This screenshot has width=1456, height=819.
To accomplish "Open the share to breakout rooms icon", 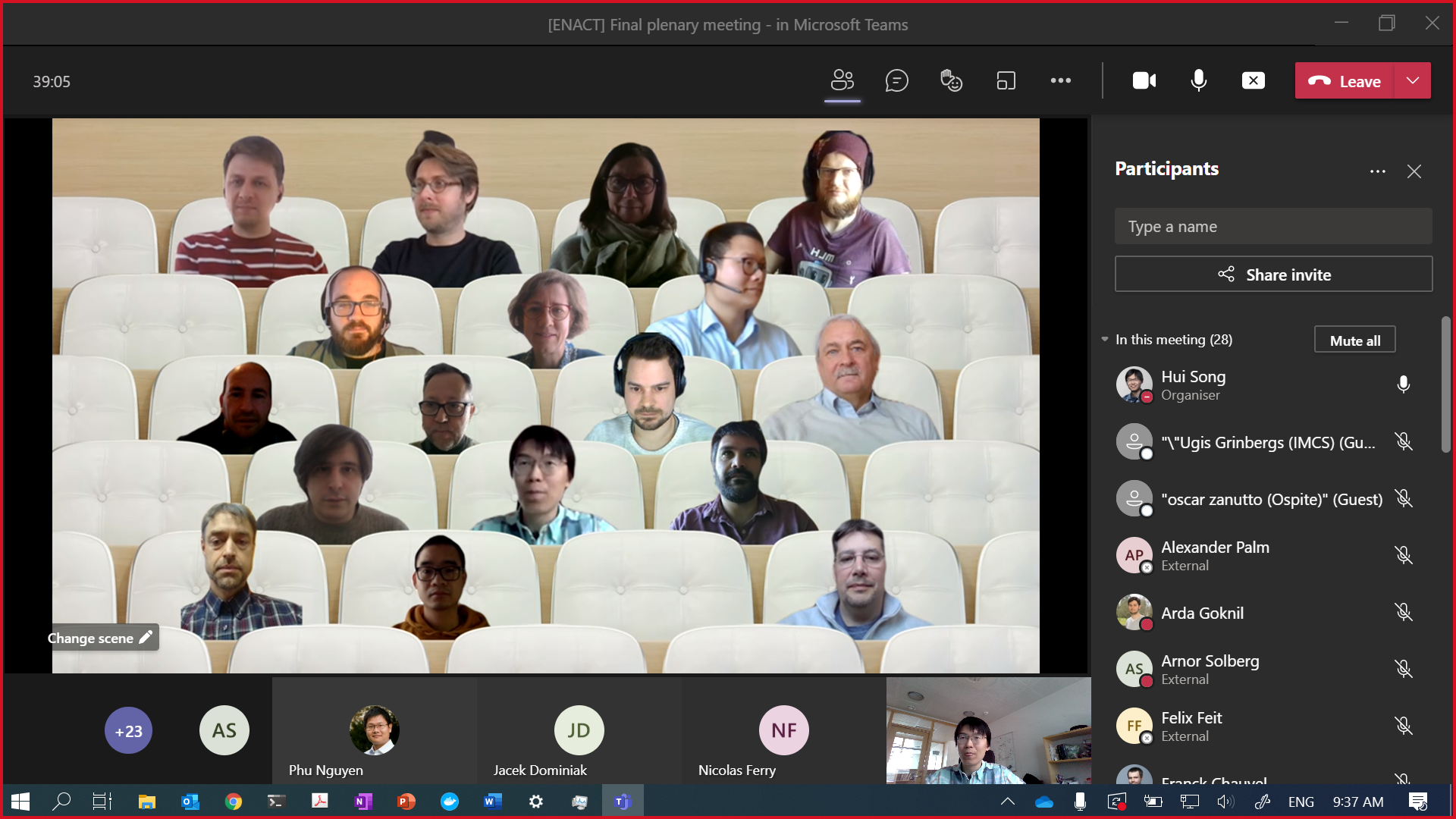I will (x=1006, y=80).
